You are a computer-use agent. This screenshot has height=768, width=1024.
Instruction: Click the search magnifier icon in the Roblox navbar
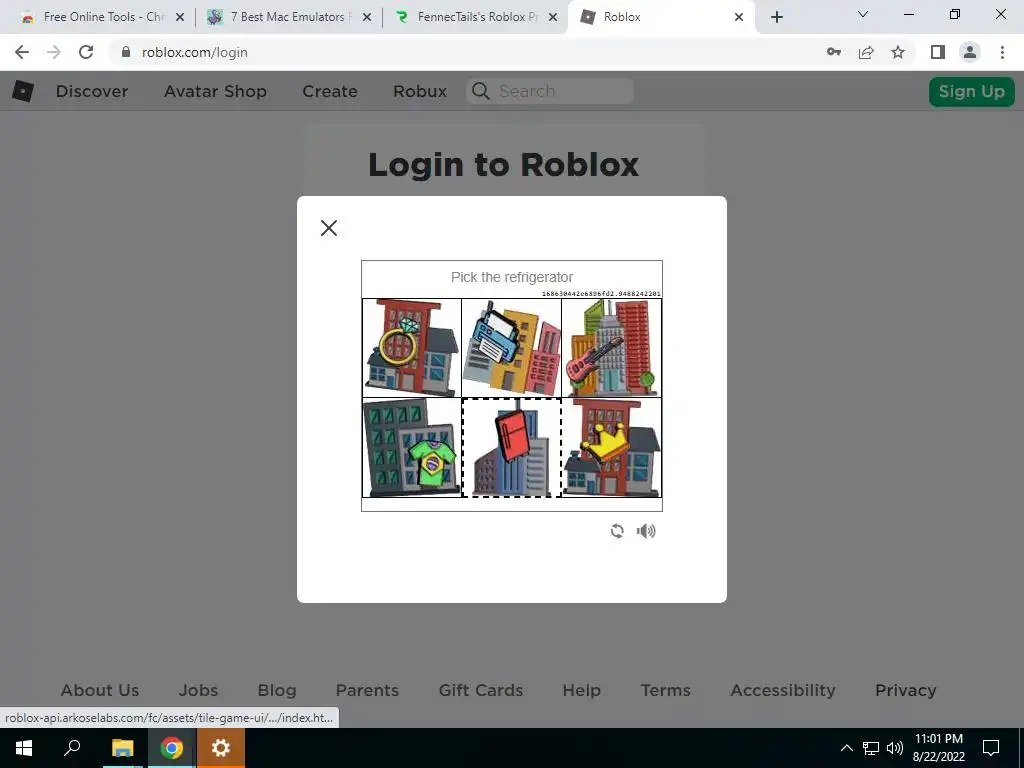[x=481, y=91]
